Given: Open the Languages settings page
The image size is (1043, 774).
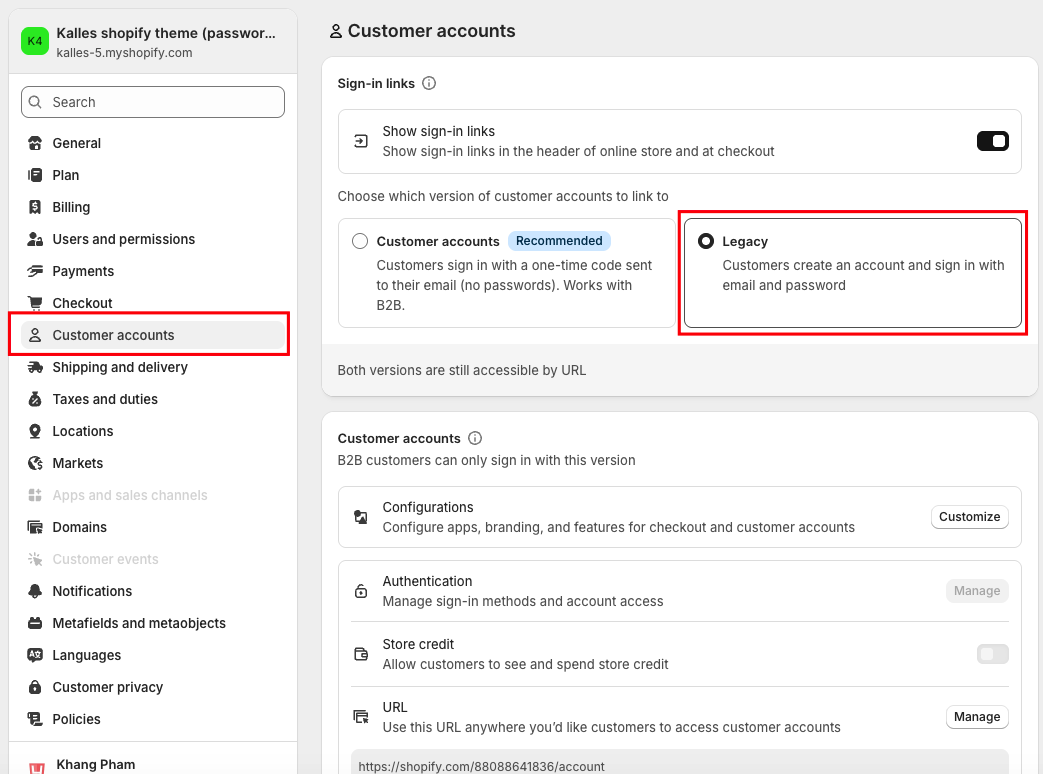Looking at the screenshot, I should [87, 655].
